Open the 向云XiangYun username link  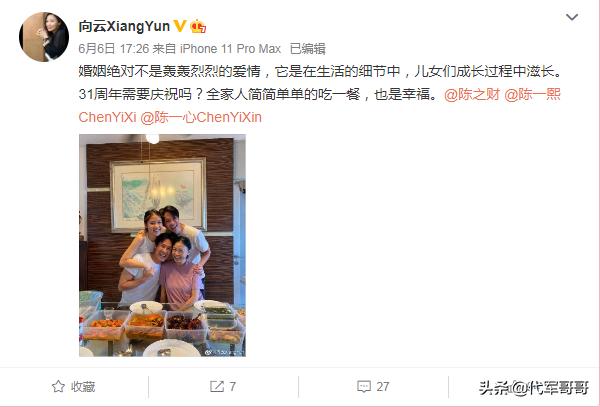tap(124, 26)
